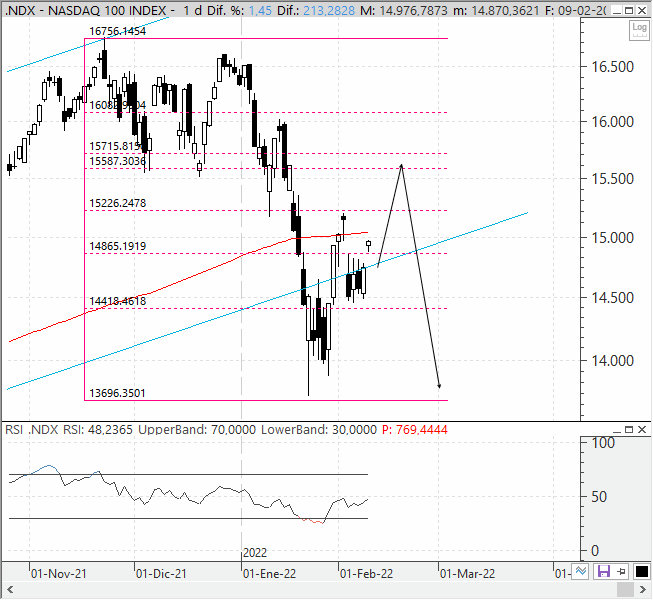Minimize the RSI indicator panel
Viewport: 653px width, 600px height.
click(617, 430)
